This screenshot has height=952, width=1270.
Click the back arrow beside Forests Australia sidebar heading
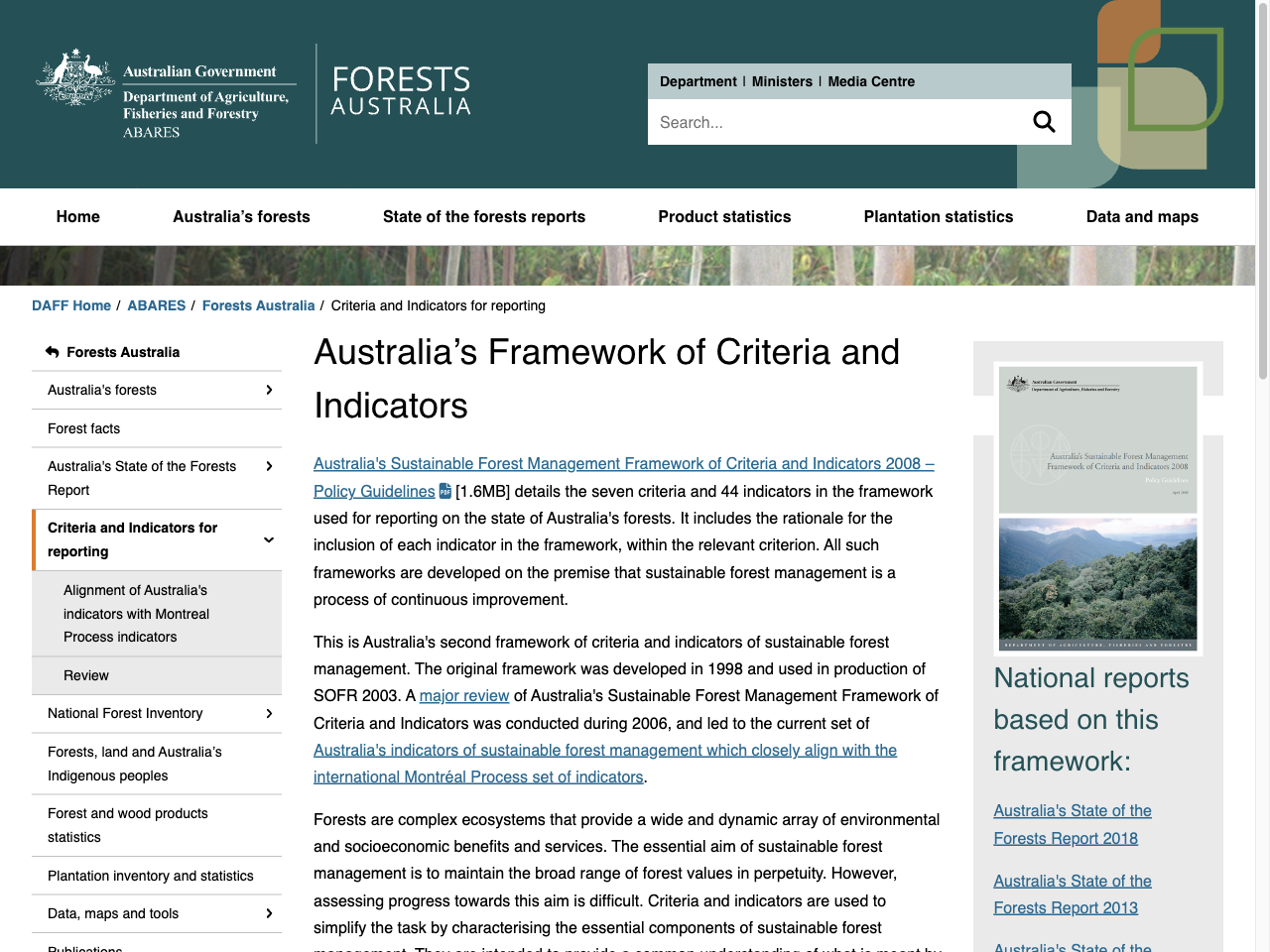pos(50,352)
